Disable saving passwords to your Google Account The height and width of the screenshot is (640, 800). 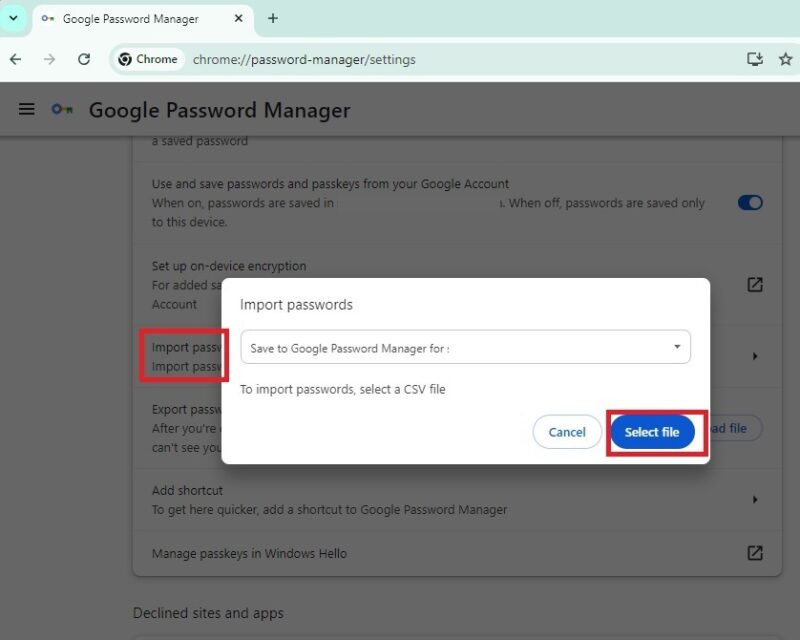tap(750, 202)
